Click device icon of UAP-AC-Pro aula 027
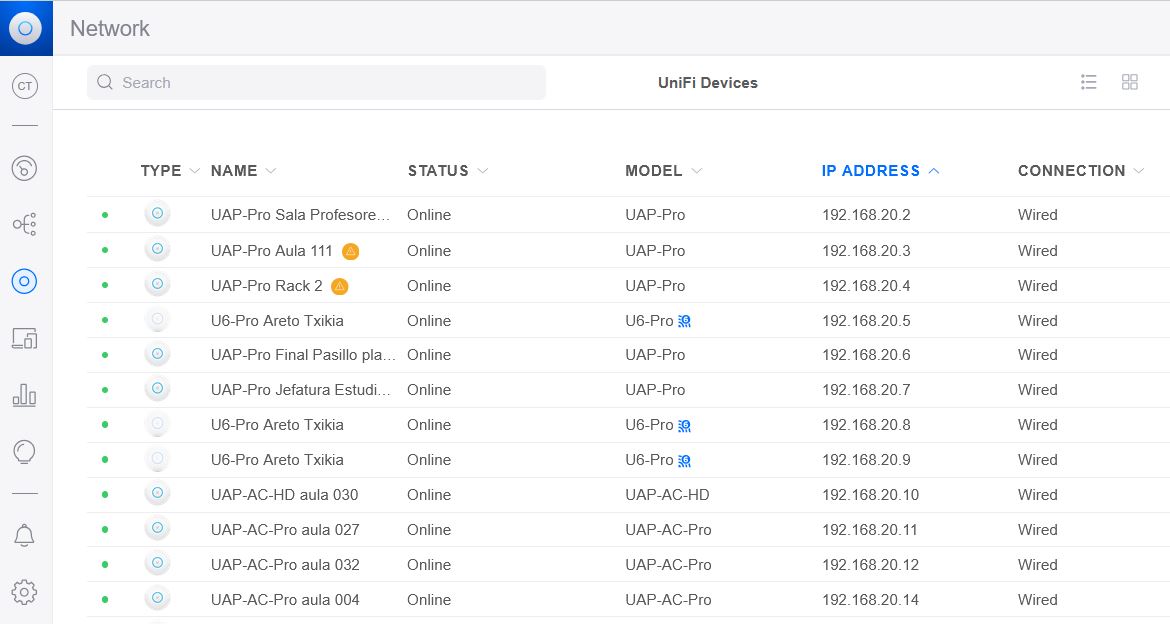Viewport: 1170px width, 624px height. [157, 528]
